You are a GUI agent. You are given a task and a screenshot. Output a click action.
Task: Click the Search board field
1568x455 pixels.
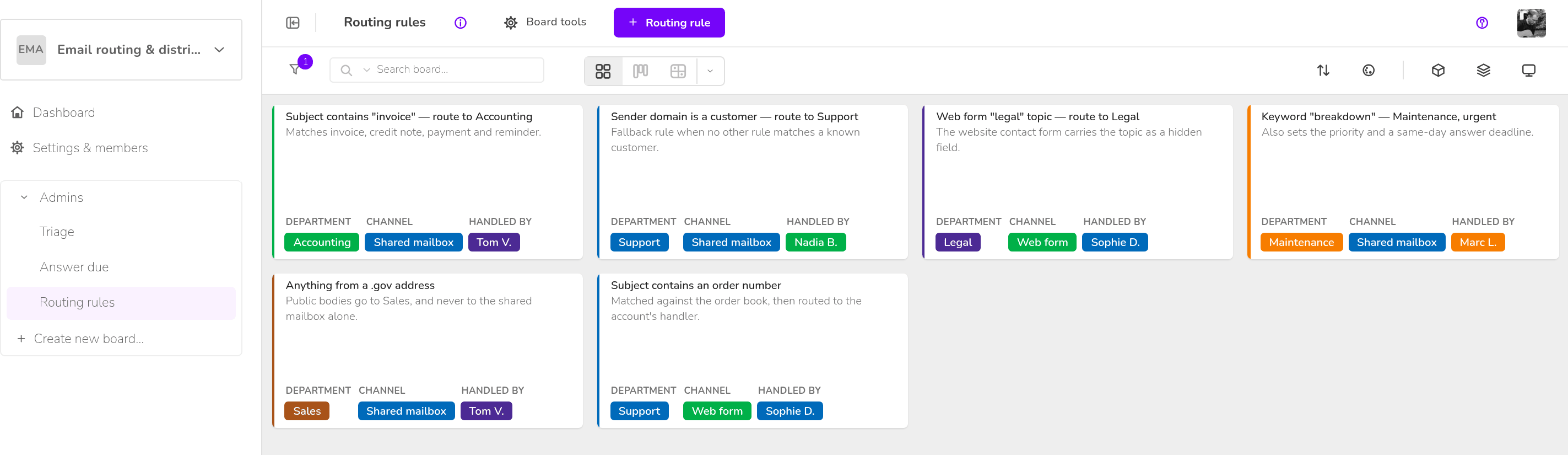click(436, 69)
